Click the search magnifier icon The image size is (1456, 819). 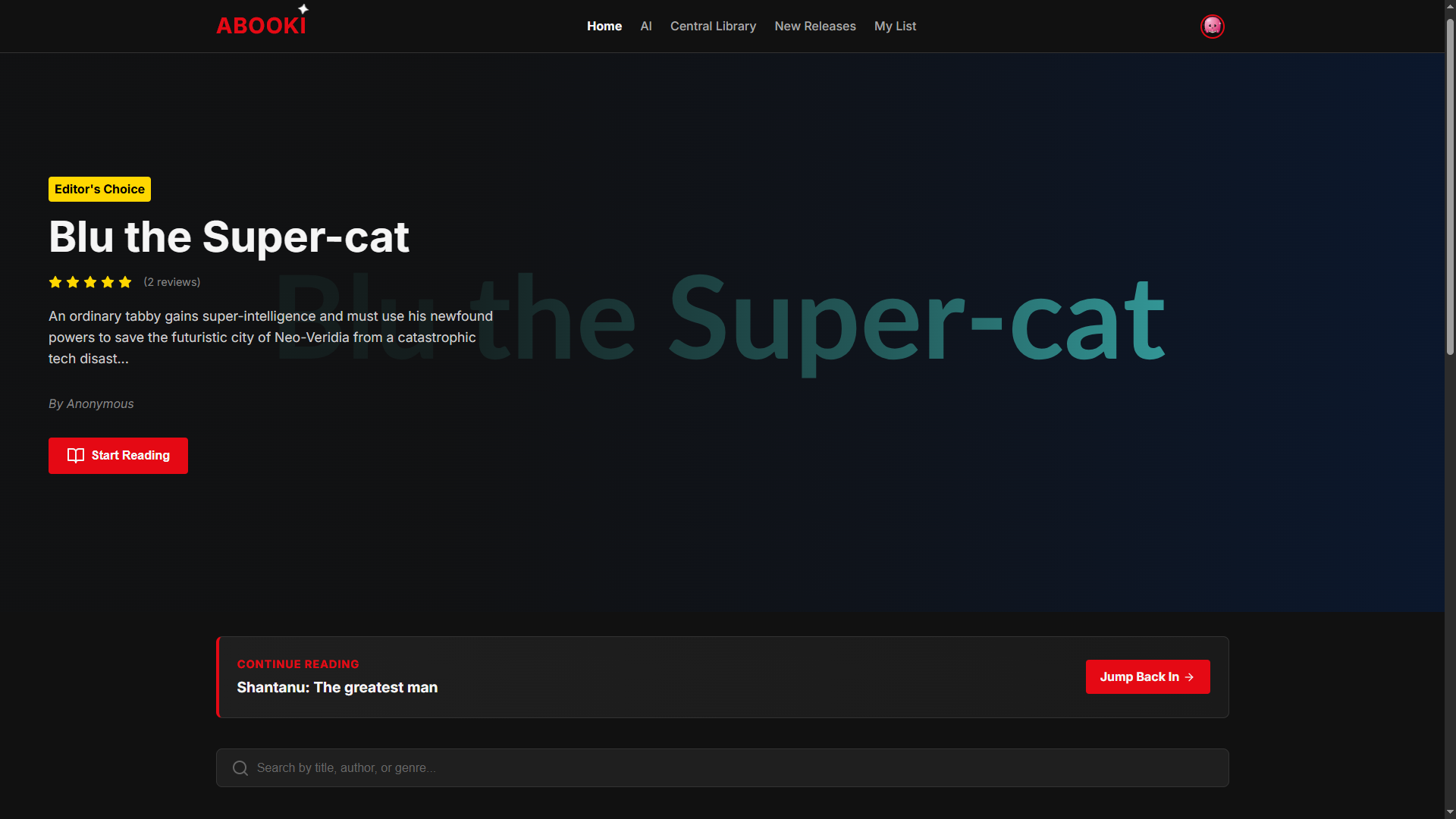coord(240,768)
